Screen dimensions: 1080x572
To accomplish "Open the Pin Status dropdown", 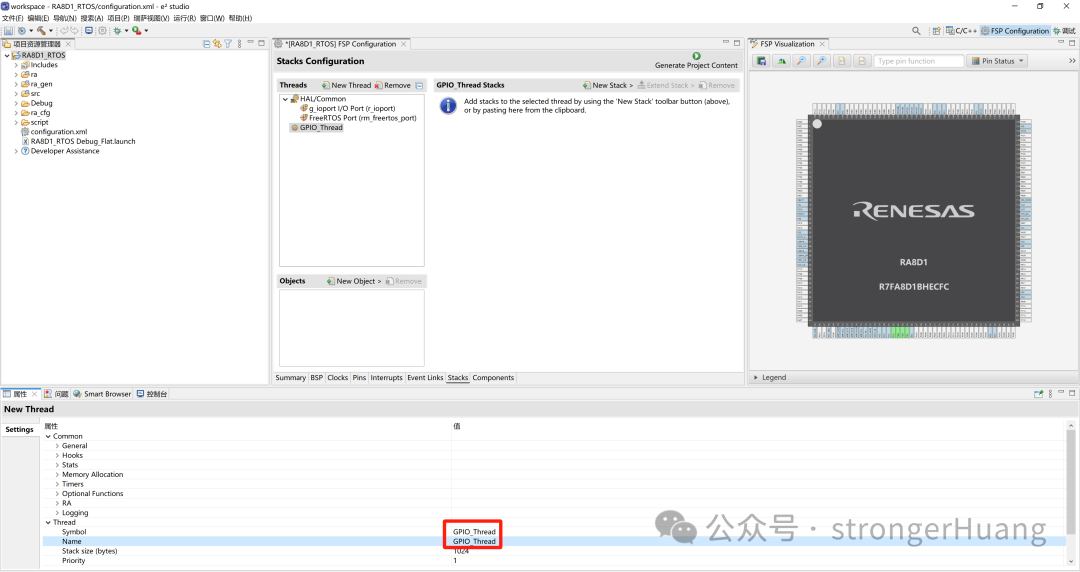I will coord(997,61).
